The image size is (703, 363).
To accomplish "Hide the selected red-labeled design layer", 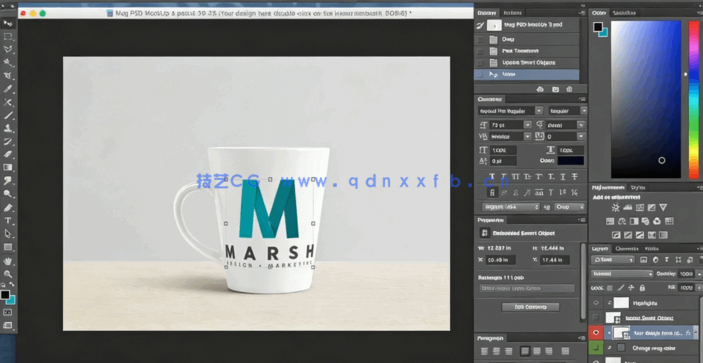I will (x=595, y=333).
